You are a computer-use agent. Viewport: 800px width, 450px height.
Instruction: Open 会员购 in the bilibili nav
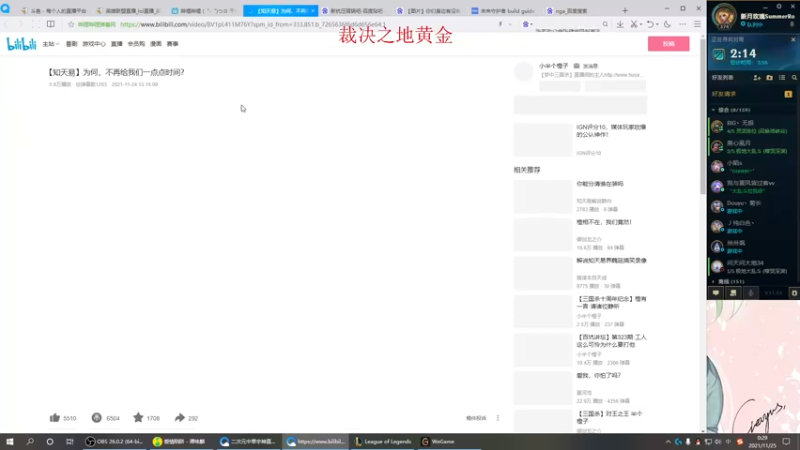tap(136, 44)
